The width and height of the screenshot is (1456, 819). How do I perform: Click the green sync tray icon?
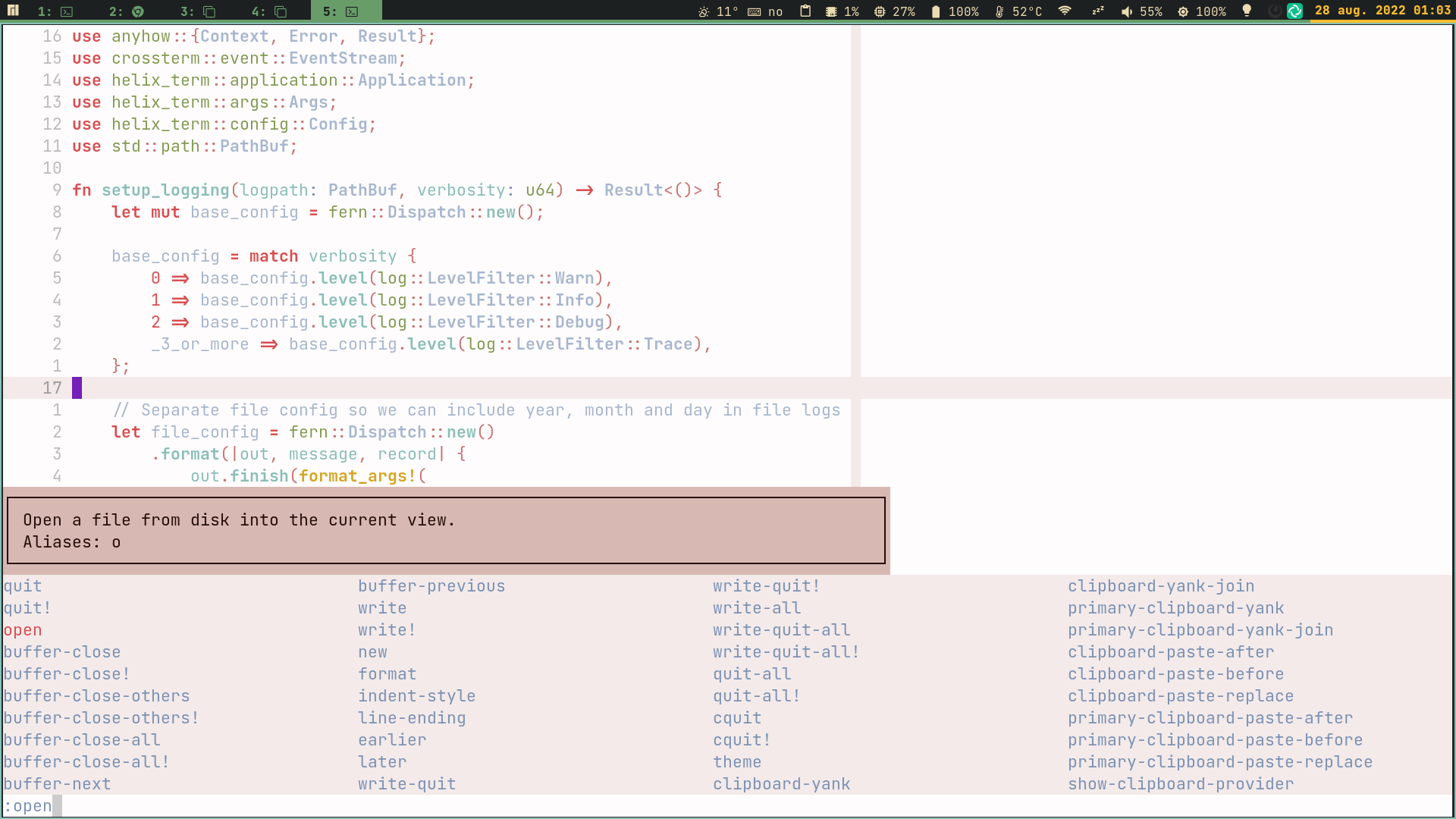click(1294, 11)
